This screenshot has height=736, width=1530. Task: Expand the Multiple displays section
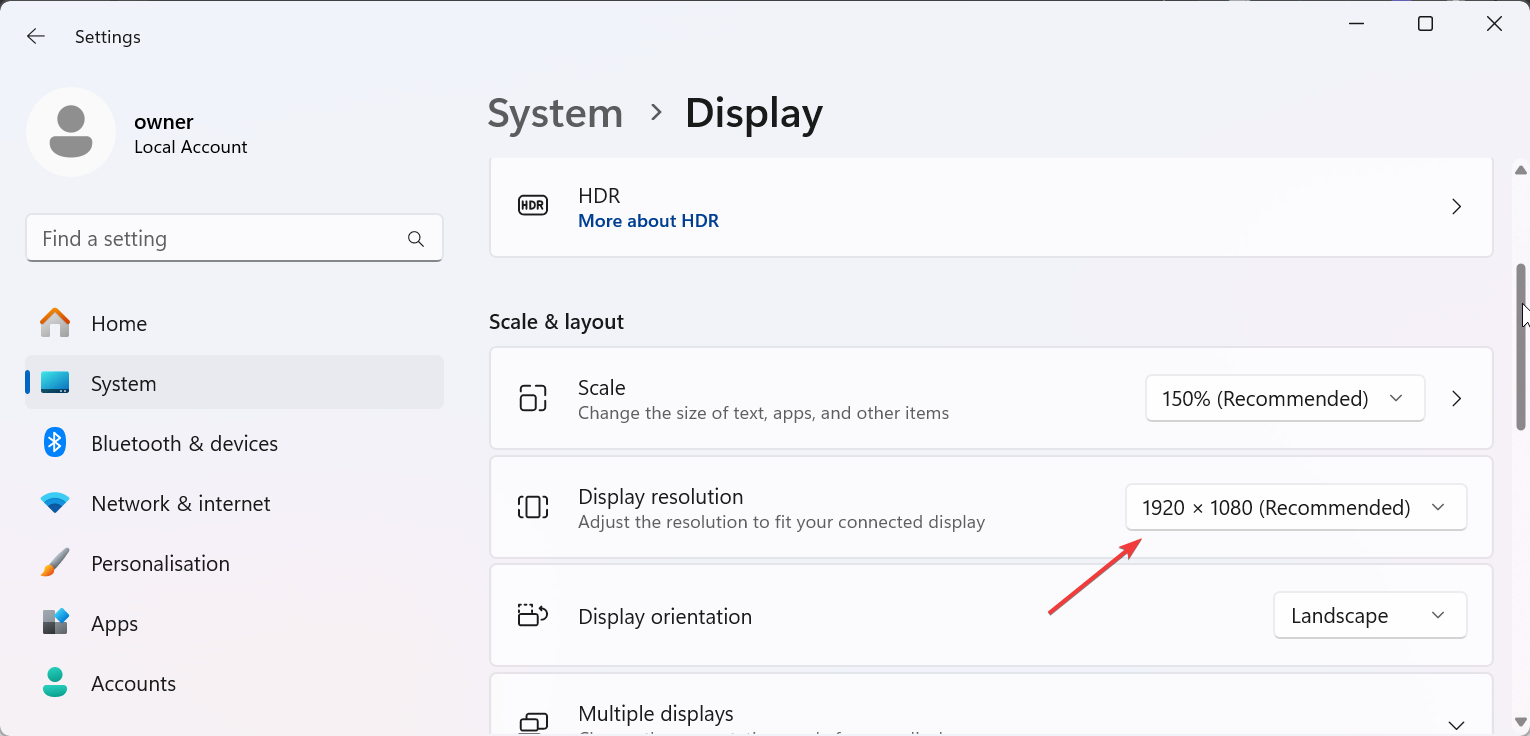1456,724
